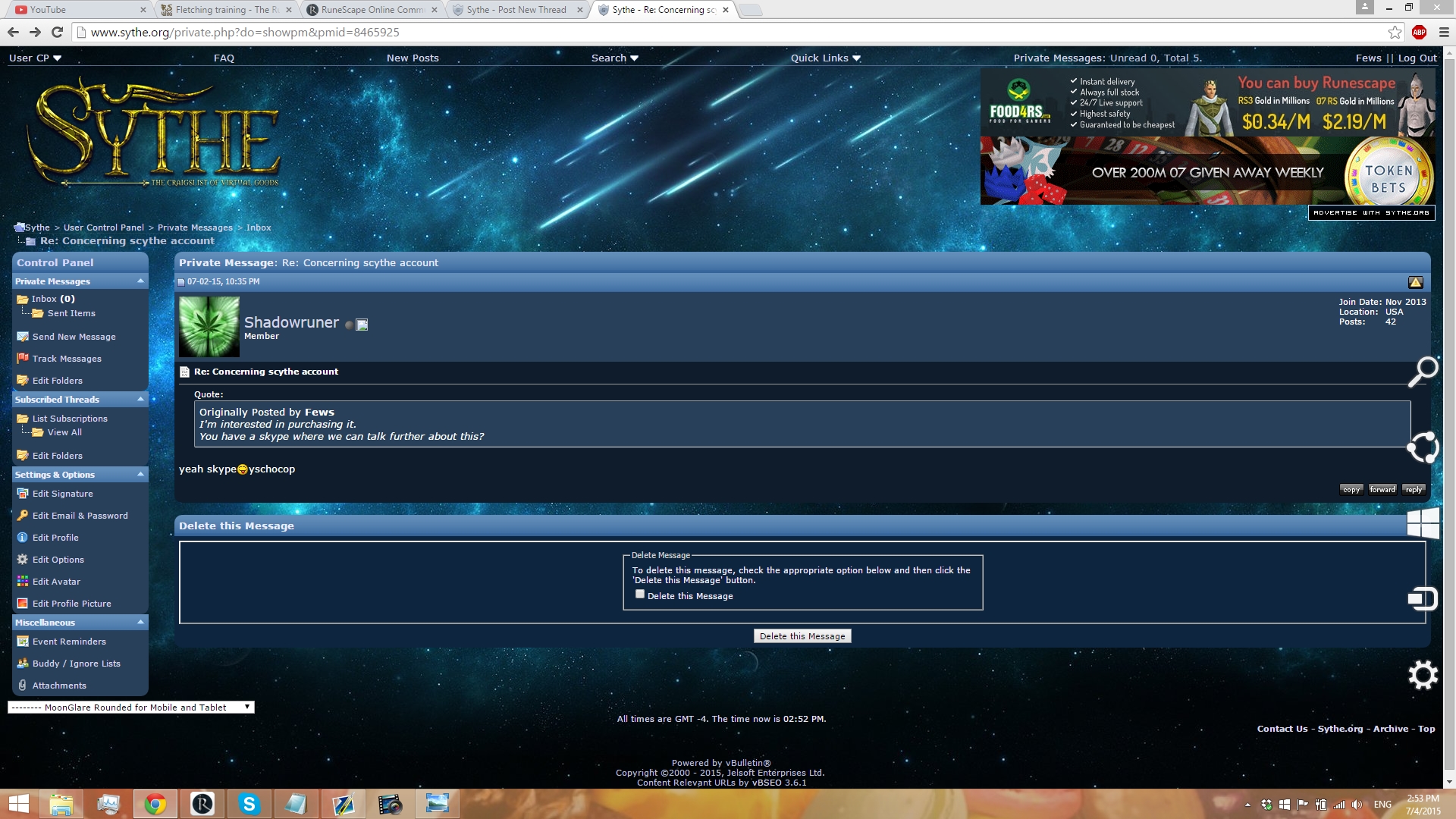Image resolution: width=1456 pixels, height=819 pixels.
Task: Click the reply button on the message
Action: point(1413,490)
